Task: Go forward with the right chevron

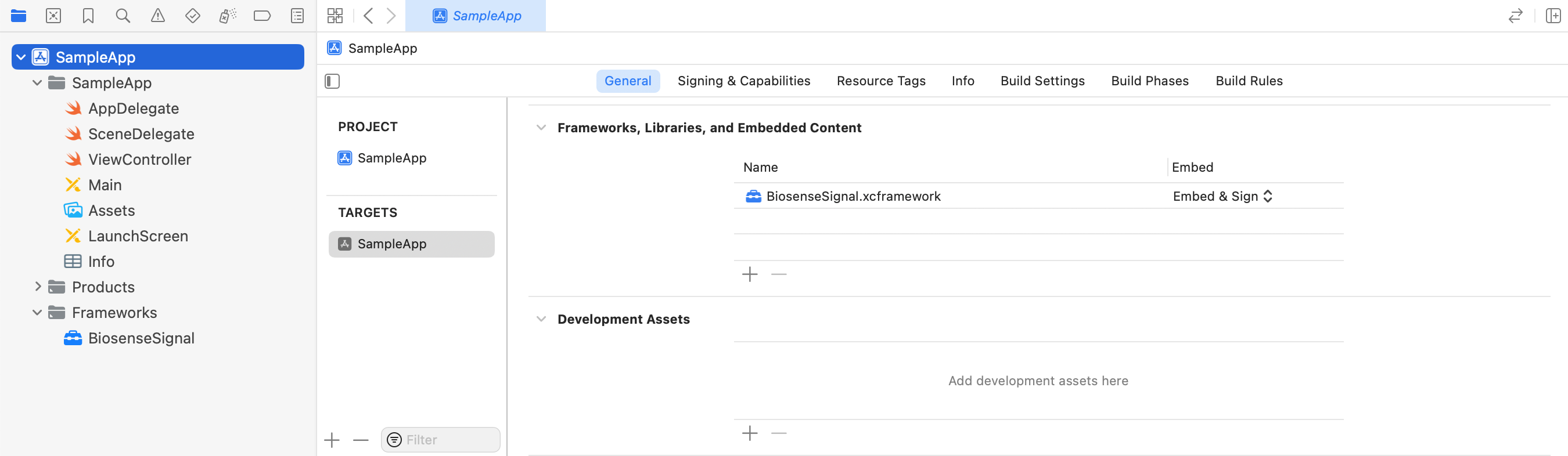Action: [391, 16]
